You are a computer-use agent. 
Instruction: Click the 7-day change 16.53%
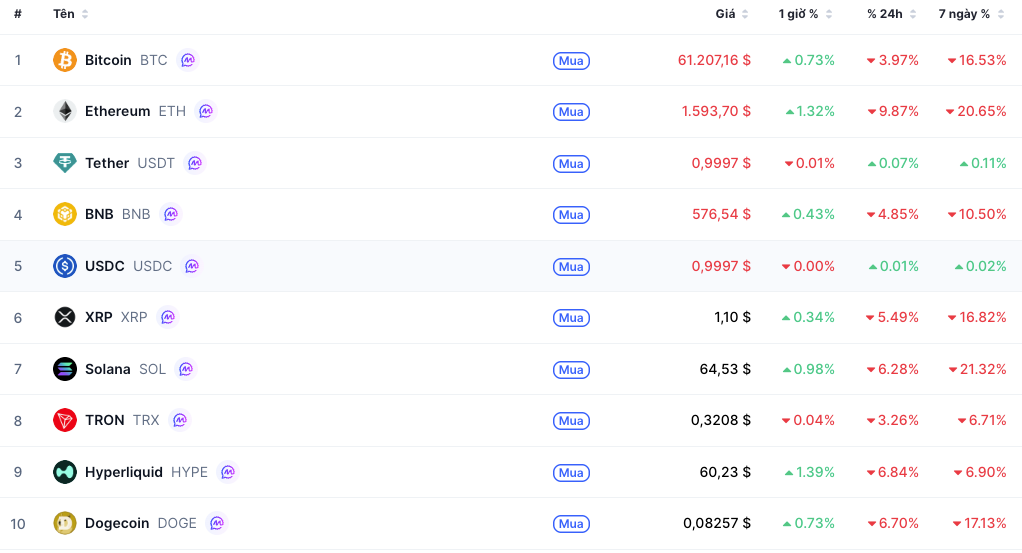tap(977, 60)
